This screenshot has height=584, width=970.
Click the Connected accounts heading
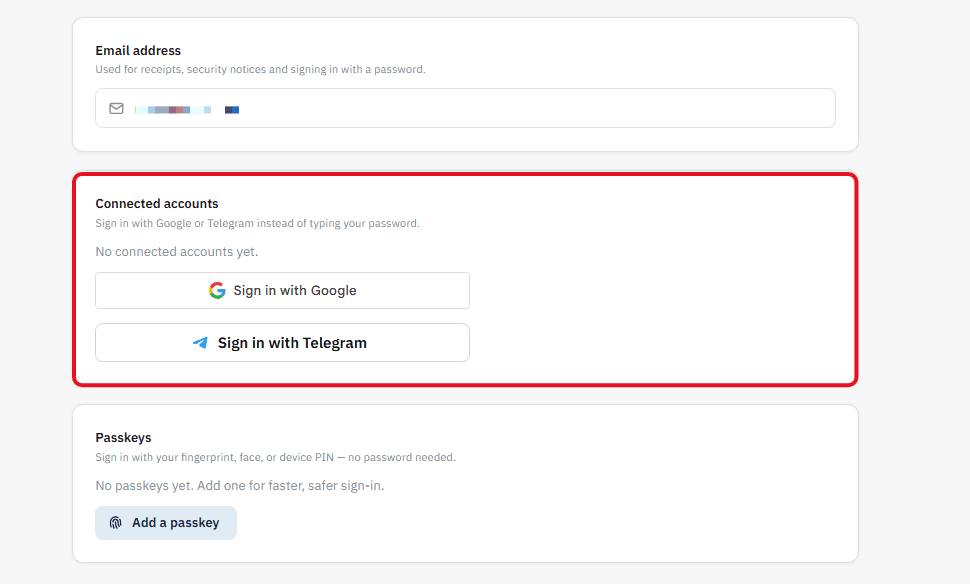(157, 204)
